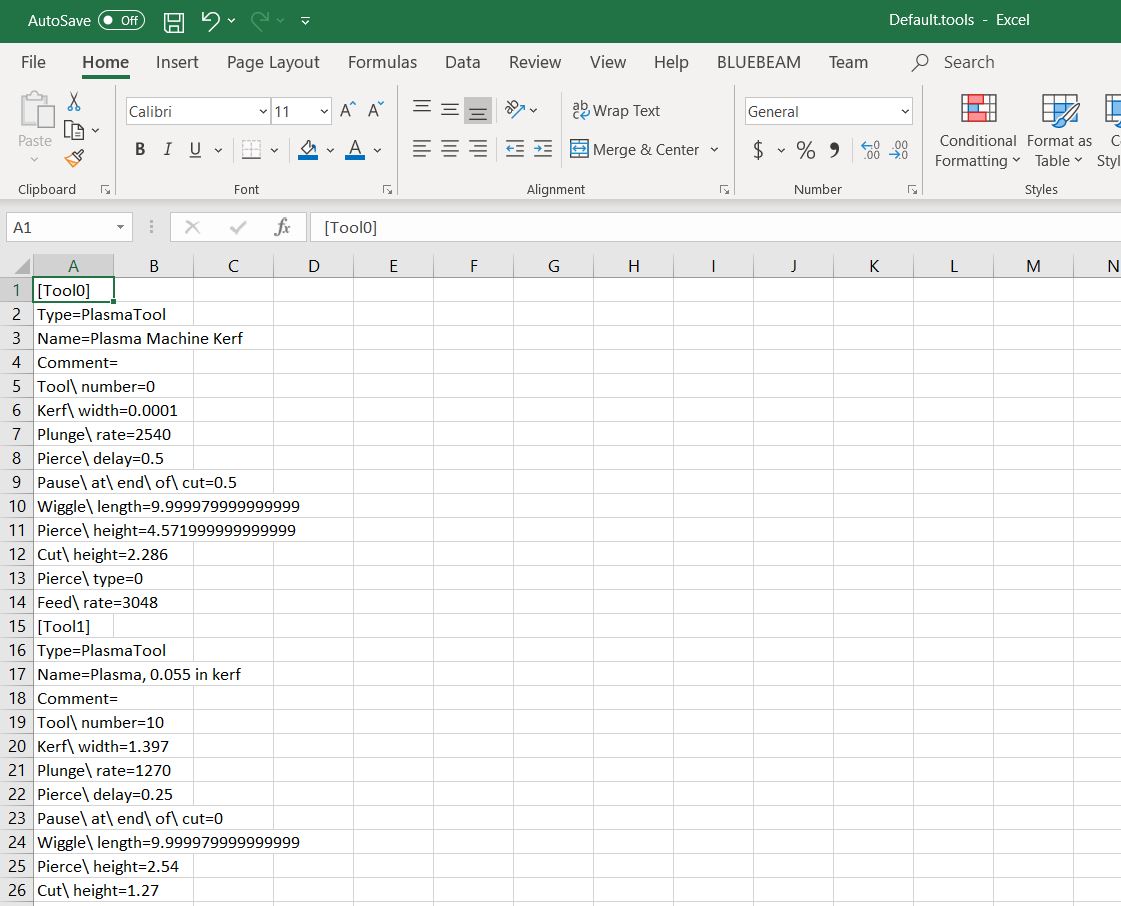Click the Align Left icon
This screenshot has height=906, width=1121.
(x=422, y=149)
